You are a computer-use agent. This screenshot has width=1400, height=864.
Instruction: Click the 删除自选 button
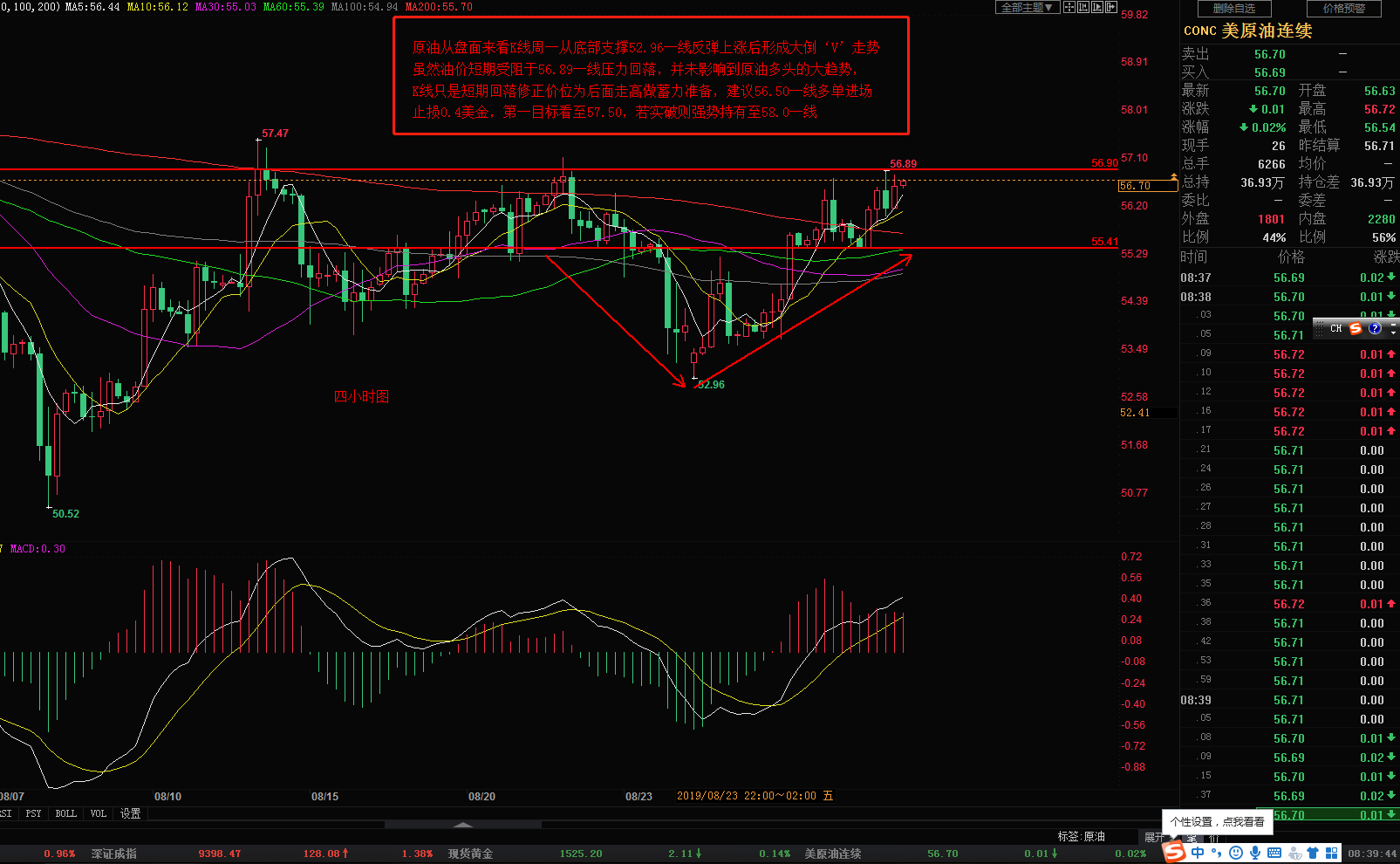[x=1233, y=9]
